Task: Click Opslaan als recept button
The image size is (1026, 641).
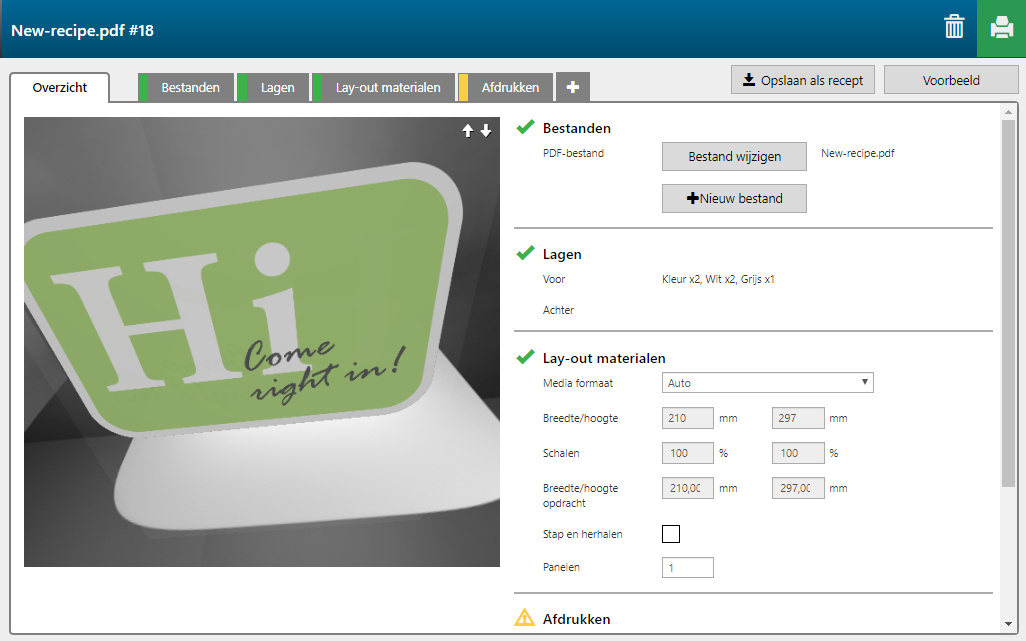Action: coord(802,80)
